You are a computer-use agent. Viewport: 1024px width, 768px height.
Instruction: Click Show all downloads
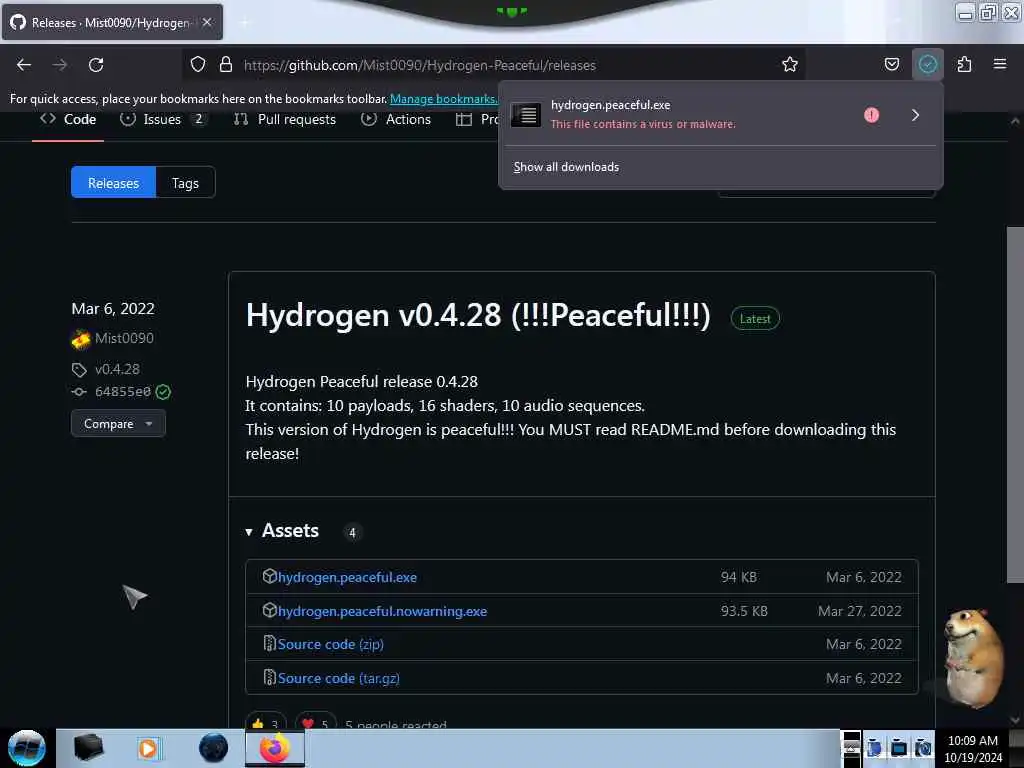[566, 167]
